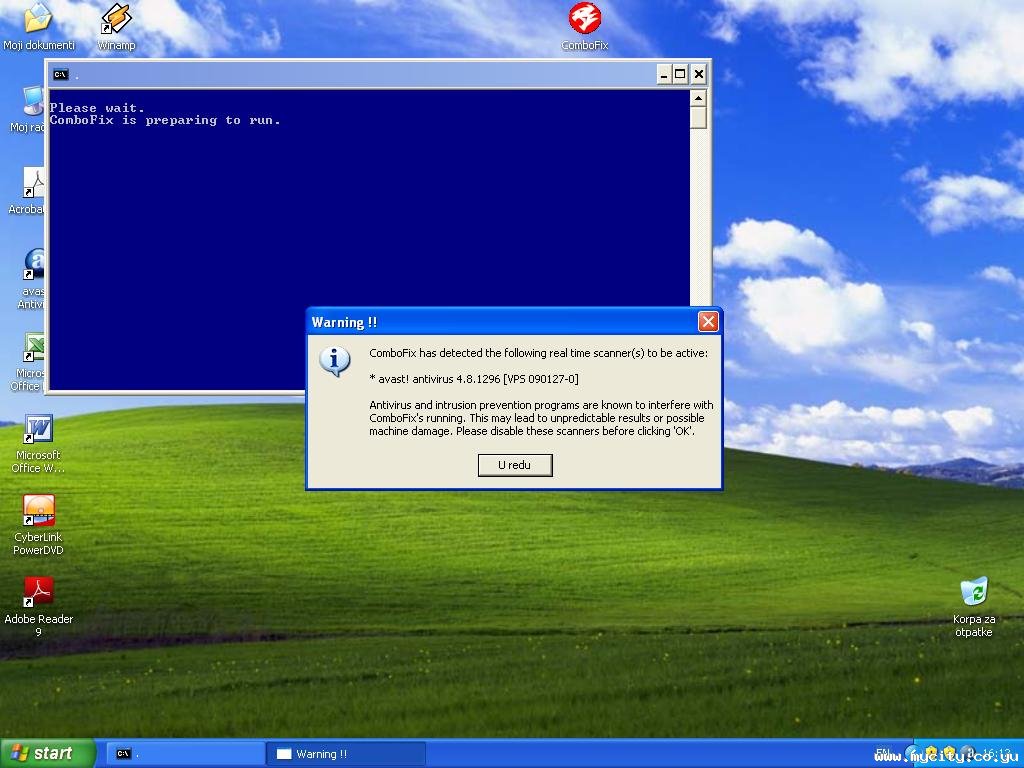Viewport: 1024px width, 768px height.
Task: Click the info icon in Warning dialog
Action: click(x=335, y=361)
